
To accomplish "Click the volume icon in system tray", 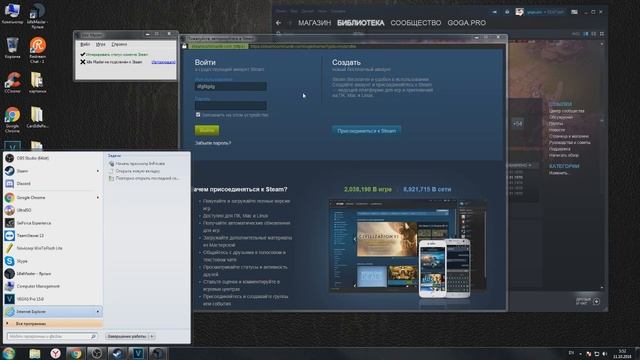I will (x=604, y=353).
